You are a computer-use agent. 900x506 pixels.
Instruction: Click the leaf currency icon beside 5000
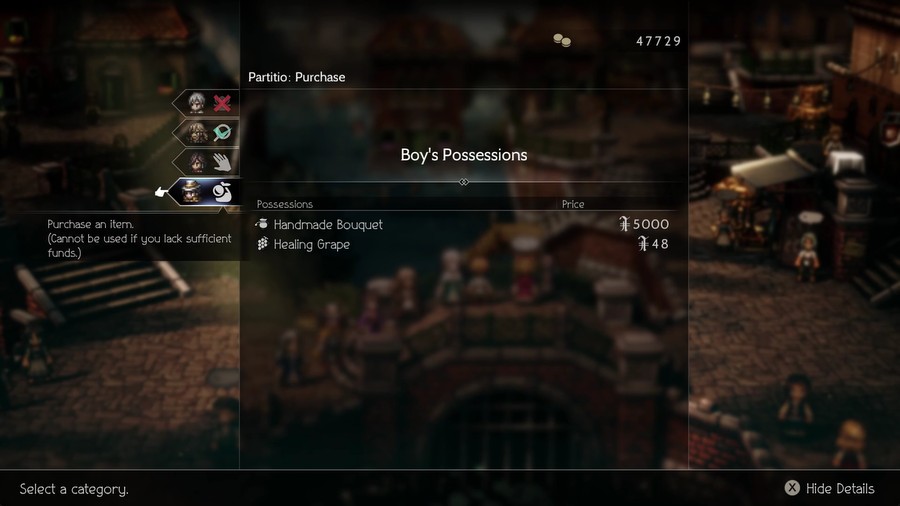(x=624, y=224)
